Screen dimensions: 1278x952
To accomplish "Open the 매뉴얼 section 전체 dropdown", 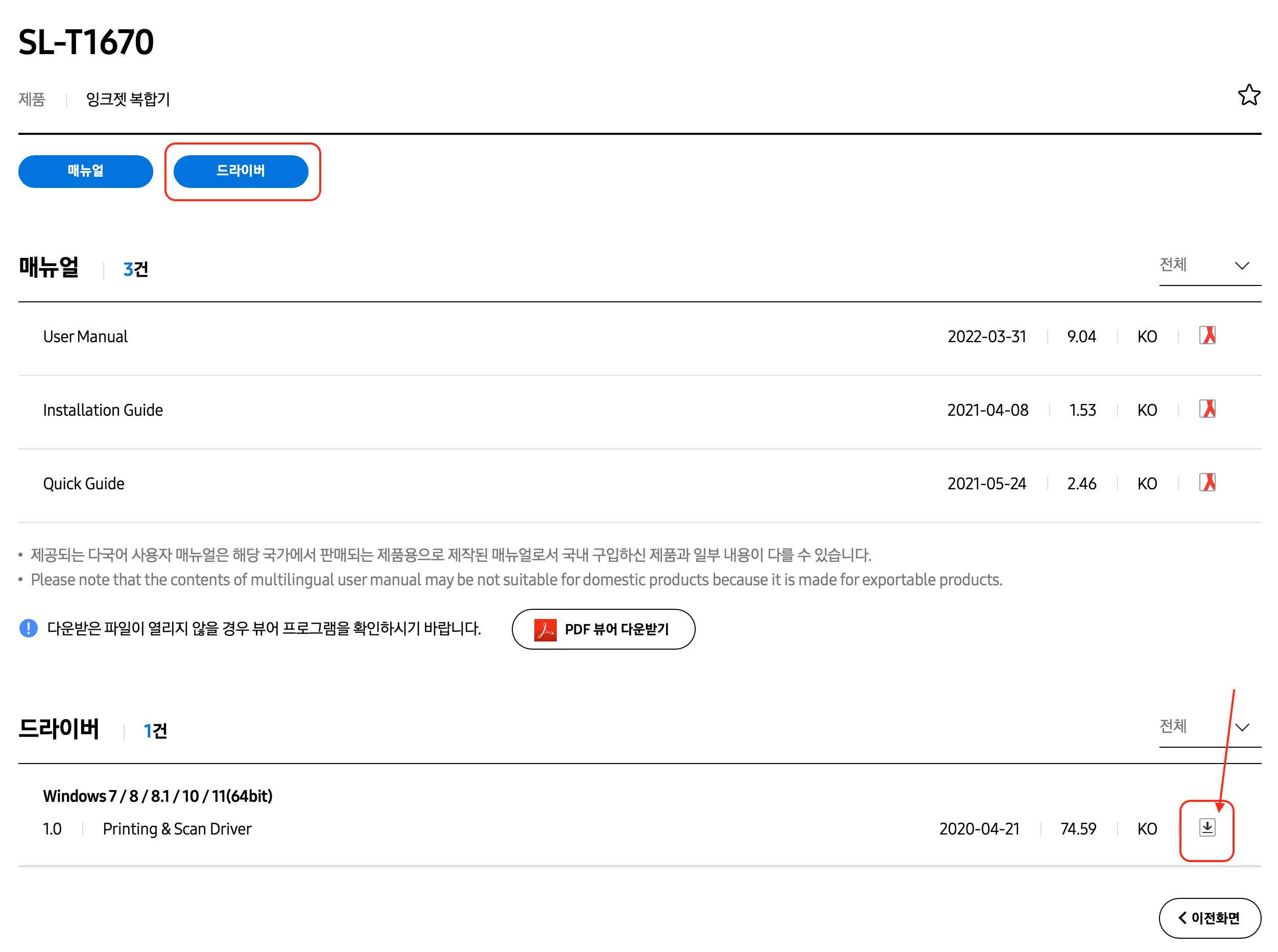I will click(1209, 265).
